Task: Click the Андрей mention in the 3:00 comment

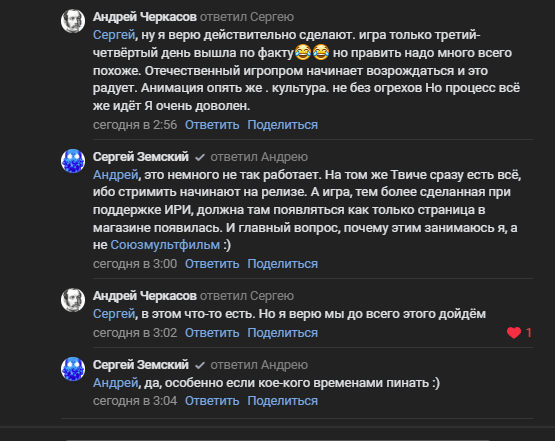Action: (x=115, y=175)
